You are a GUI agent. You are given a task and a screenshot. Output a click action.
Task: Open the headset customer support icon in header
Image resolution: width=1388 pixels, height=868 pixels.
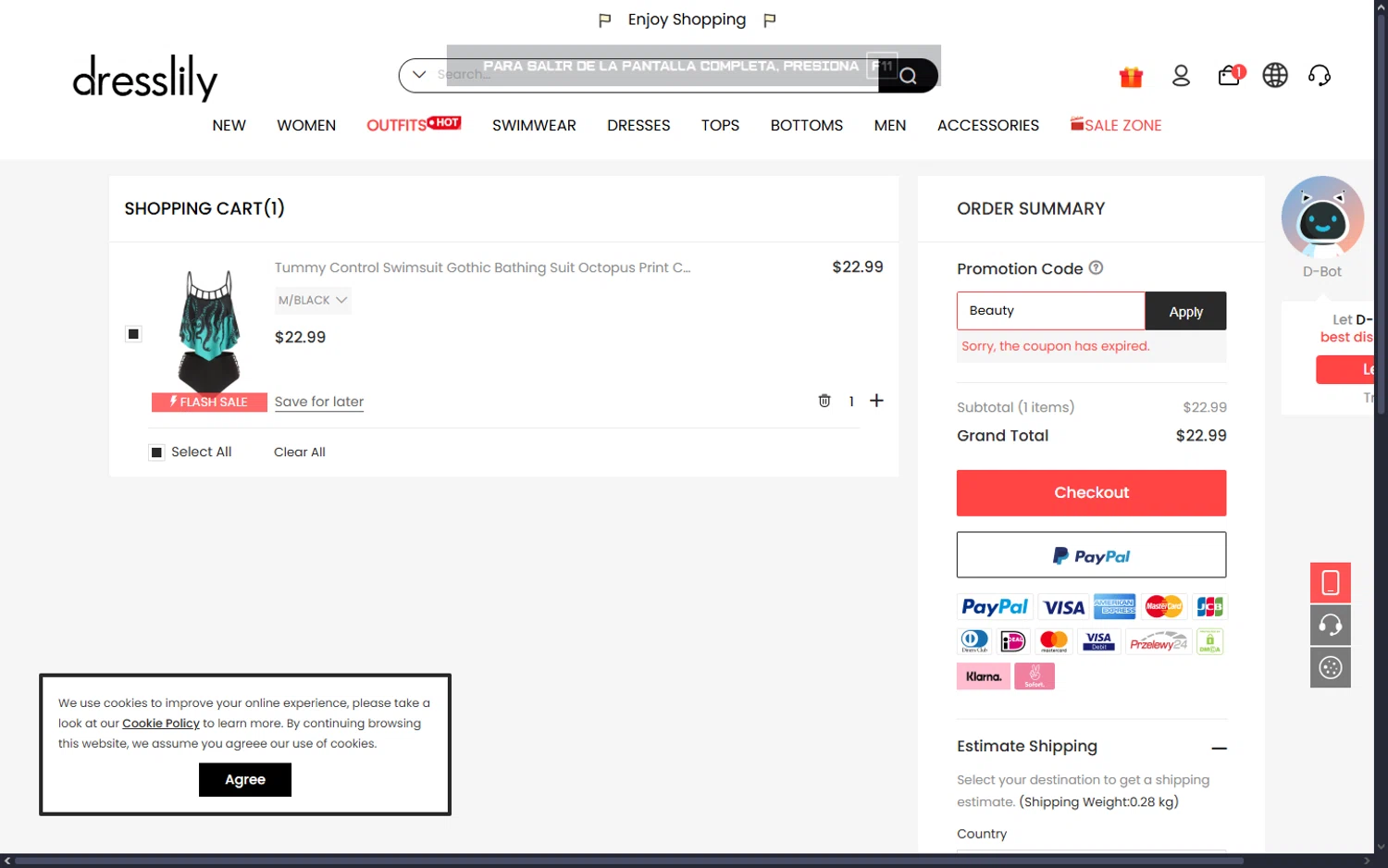coord(1320,75)
